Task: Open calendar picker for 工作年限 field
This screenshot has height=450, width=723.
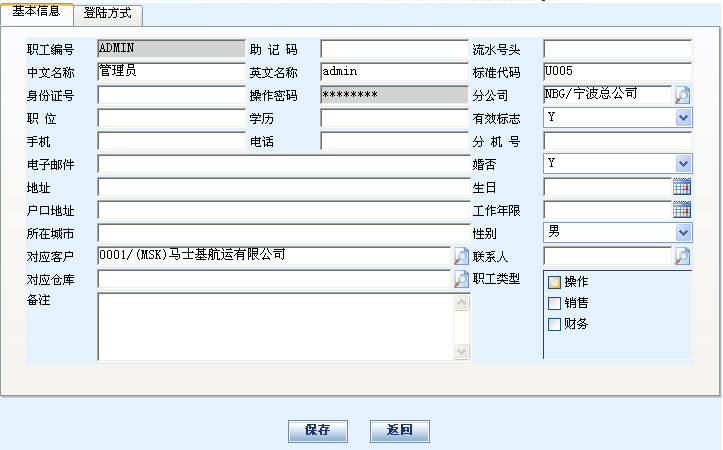Action: click(682, 210)
